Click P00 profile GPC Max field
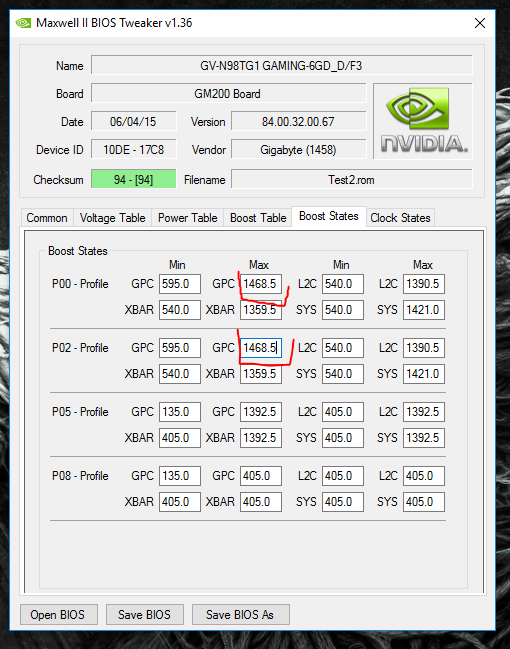The height and width of the screenshot is (649, 510). point(261,284)
